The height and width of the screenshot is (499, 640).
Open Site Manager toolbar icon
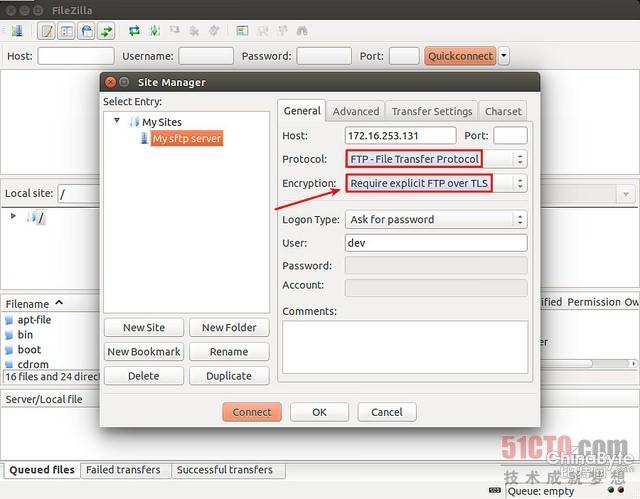17,31
